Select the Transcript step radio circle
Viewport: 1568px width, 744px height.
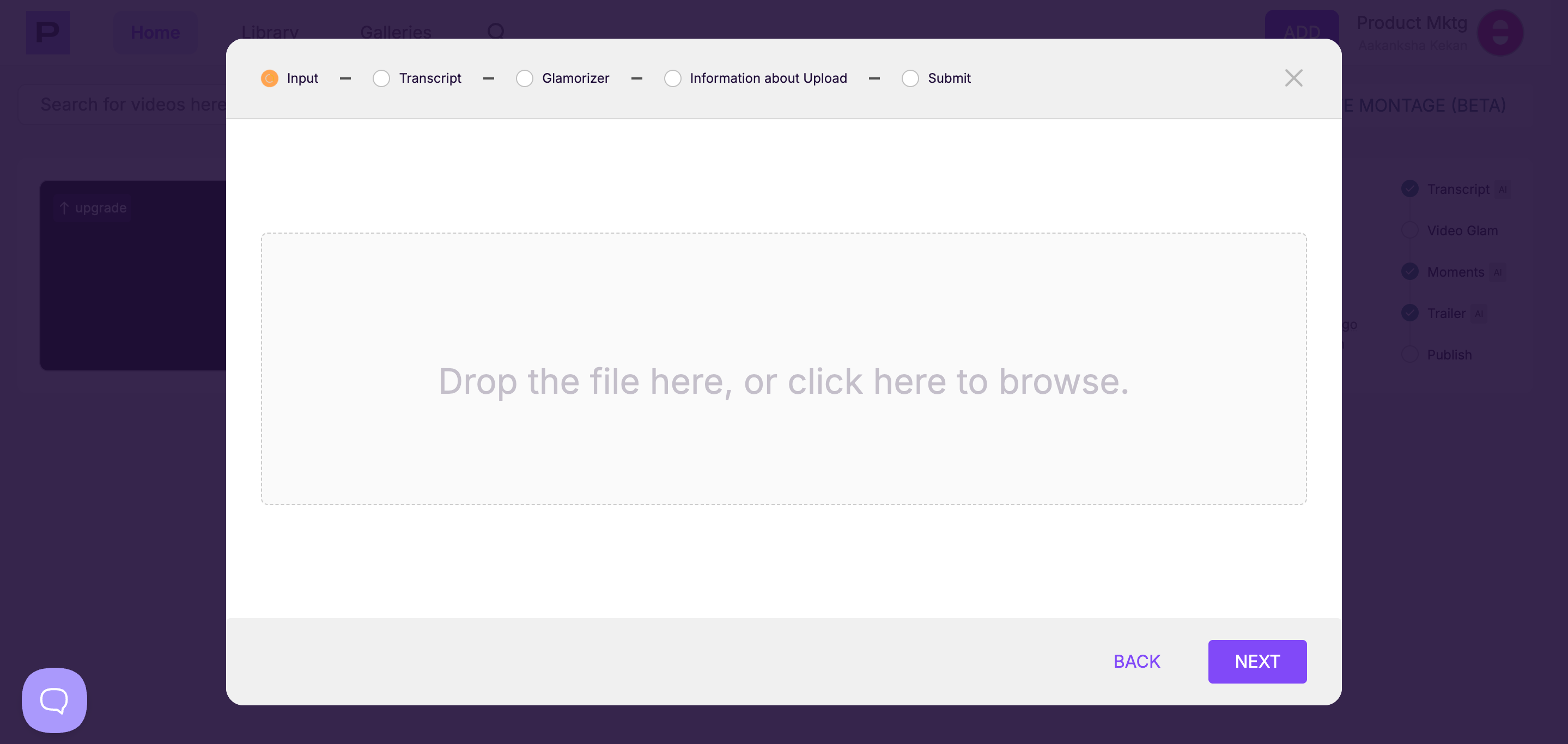point(381,78)
